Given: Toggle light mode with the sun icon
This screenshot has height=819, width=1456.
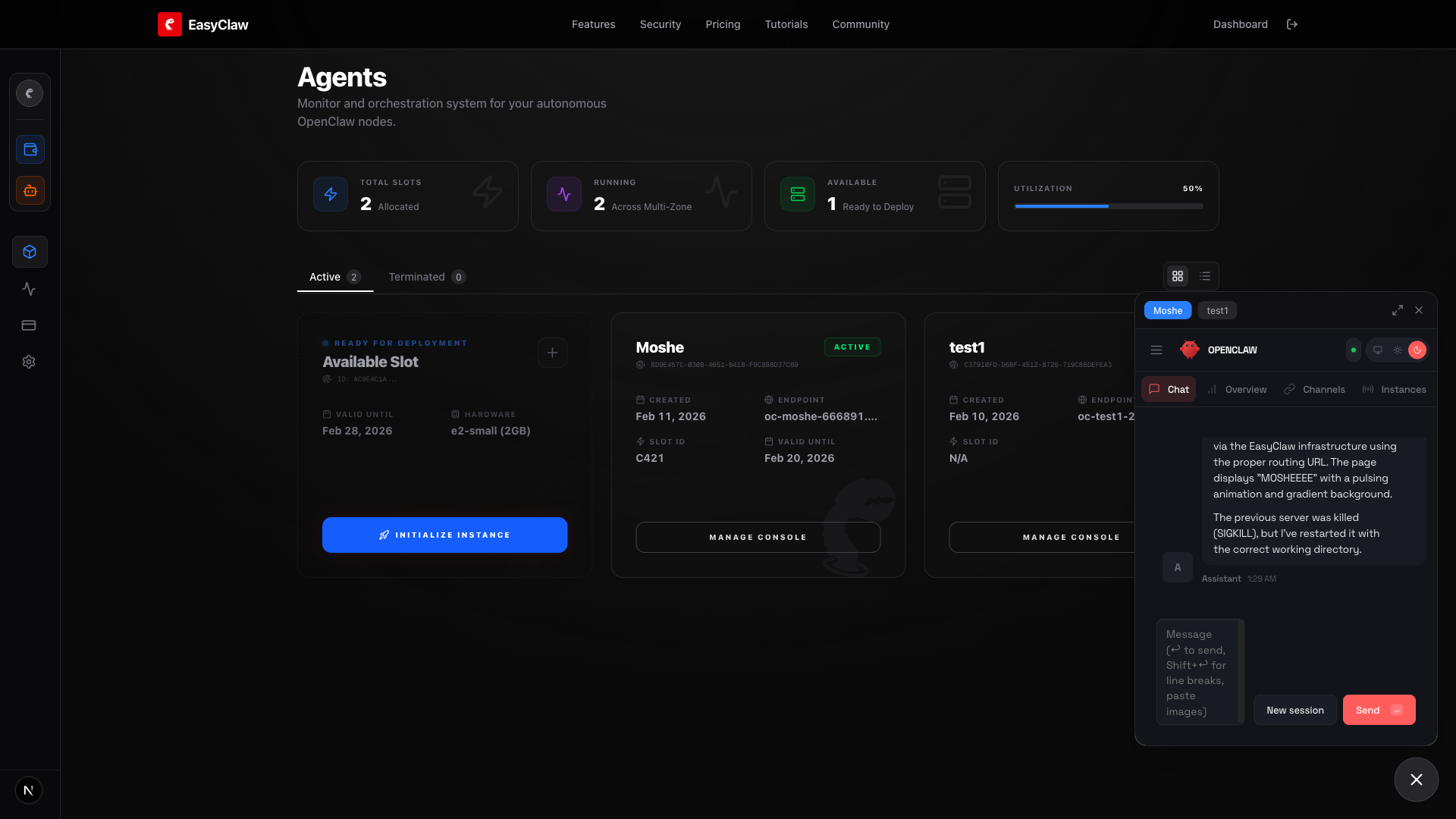Looking at the screenshot, I should (1398, 350).
